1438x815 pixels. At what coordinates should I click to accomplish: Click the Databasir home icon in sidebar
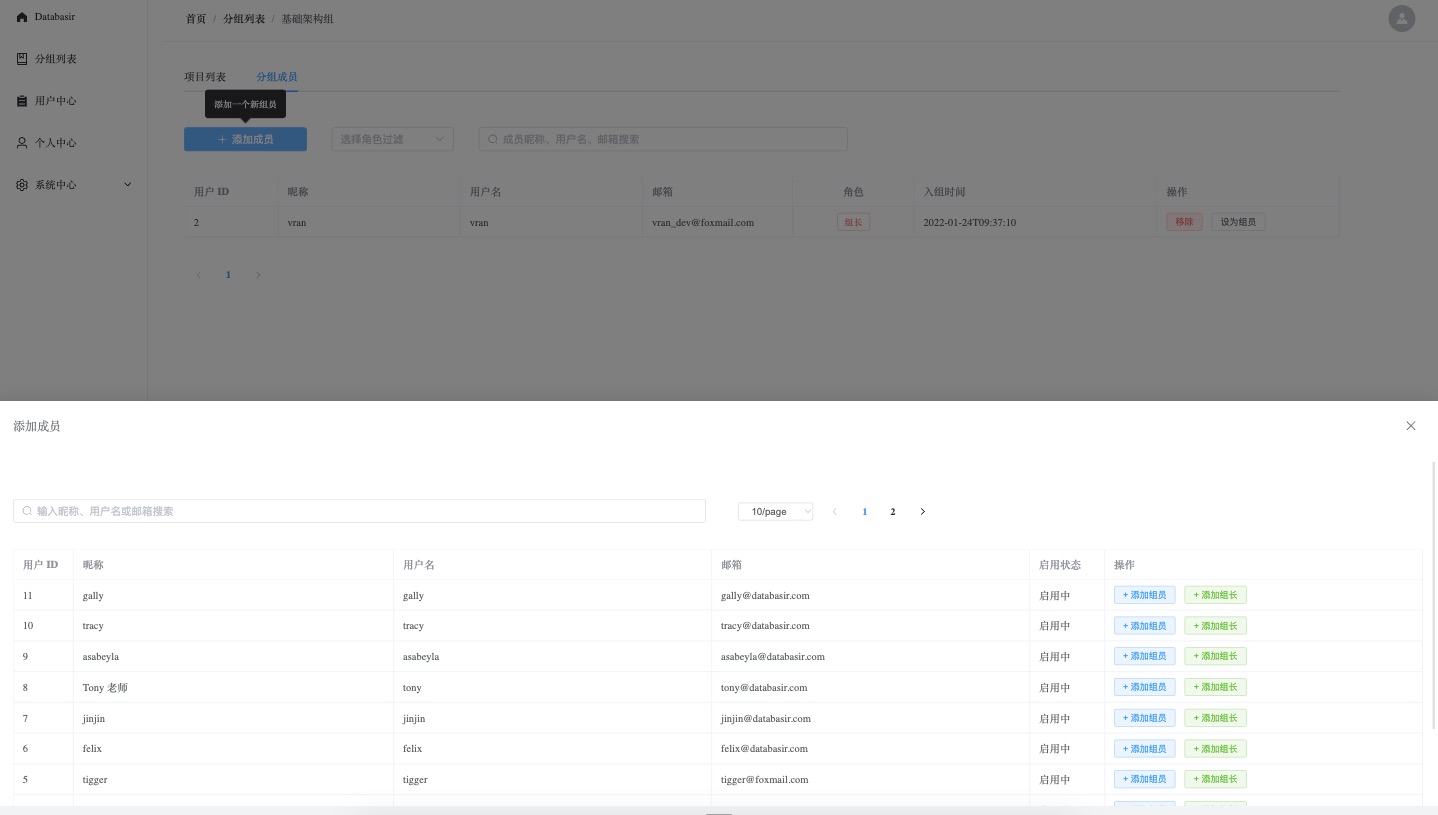pyautogui.click(x=22, y=17)
